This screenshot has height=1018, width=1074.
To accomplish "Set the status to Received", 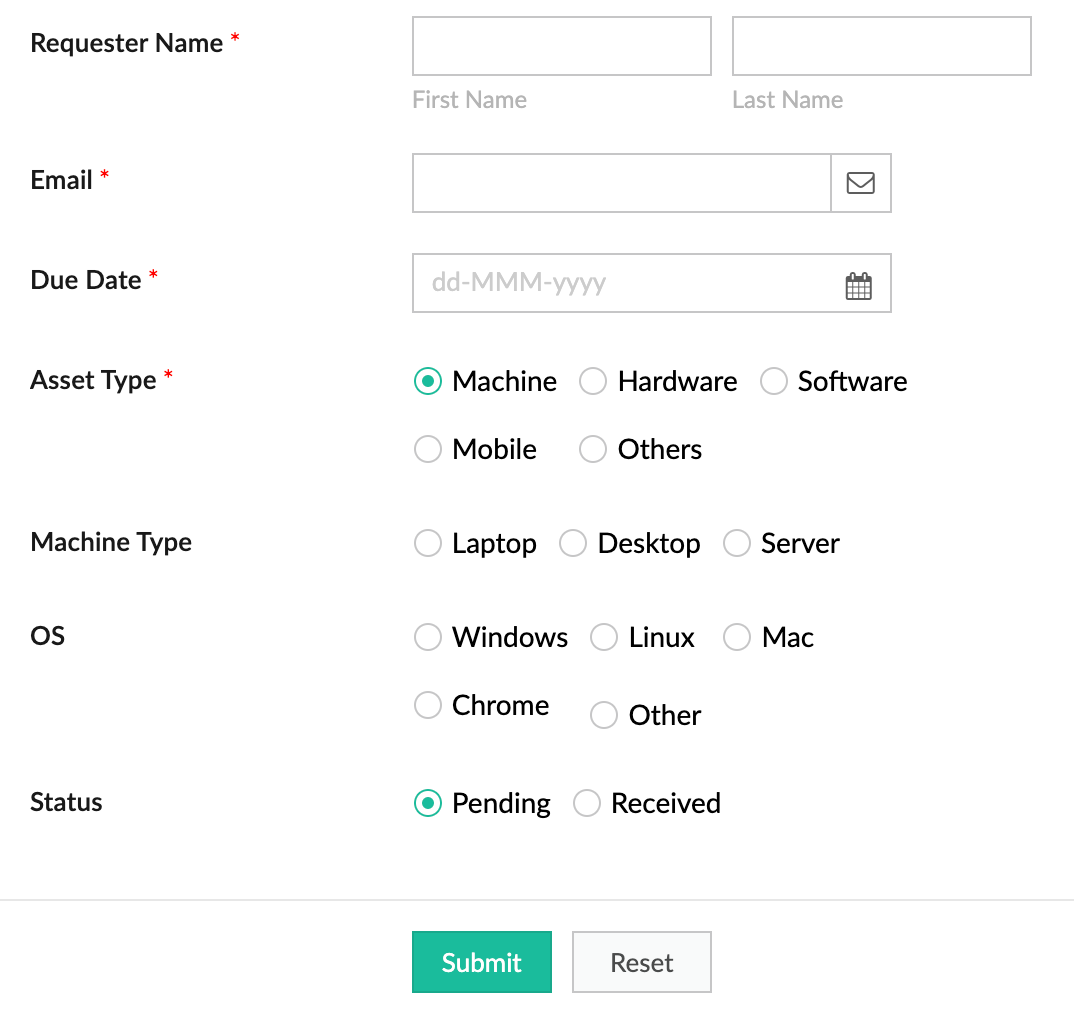I will (x=587, y=803).
